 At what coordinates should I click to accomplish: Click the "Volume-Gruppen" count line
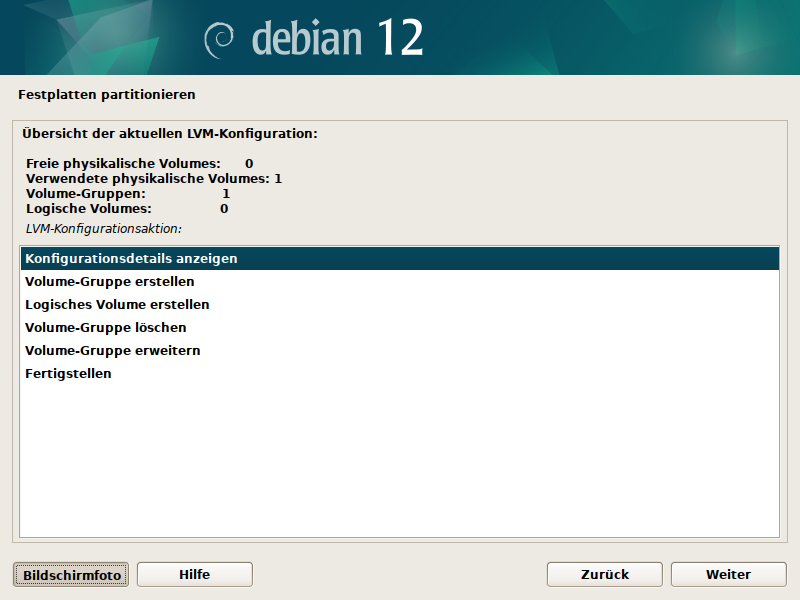128,193
